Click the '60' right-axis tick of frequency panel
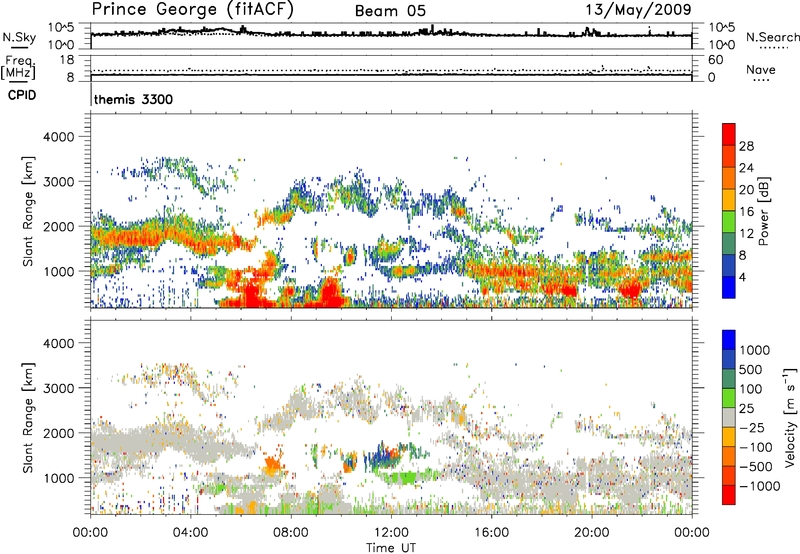 coord(715,60)
